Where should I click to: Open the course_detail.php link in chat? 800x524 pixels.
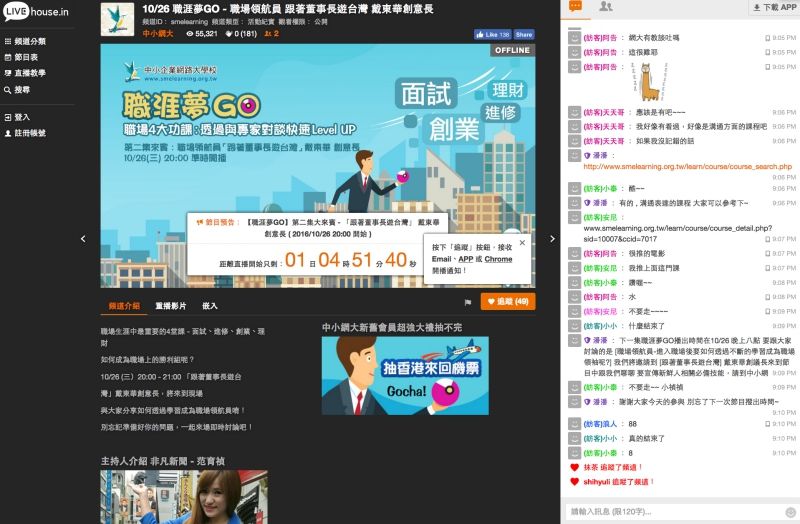click(x=678, y=233)
